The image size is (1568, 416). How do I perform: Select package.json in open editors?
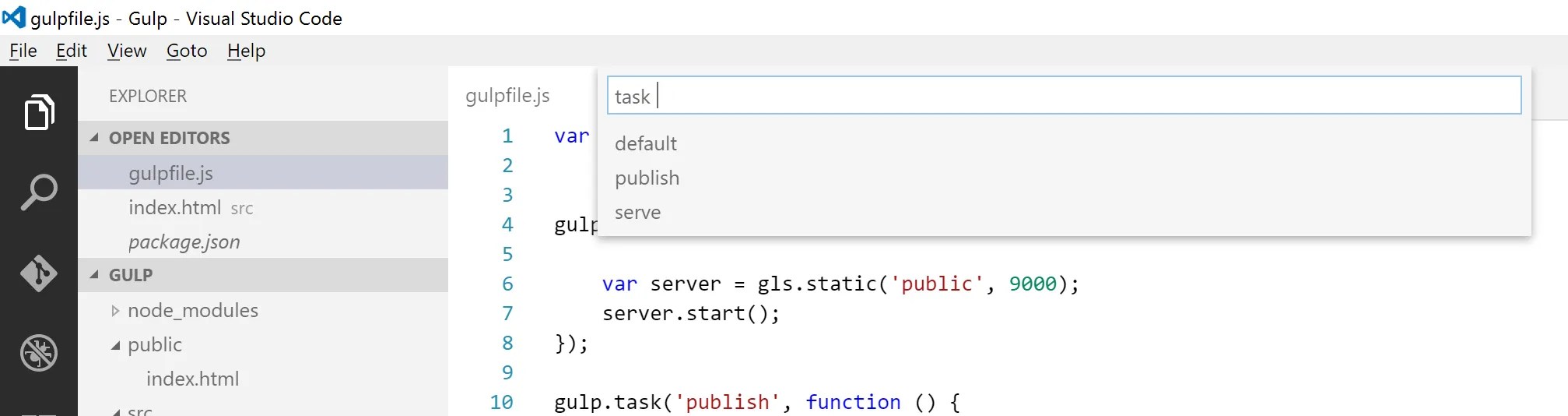coord(263,241)
